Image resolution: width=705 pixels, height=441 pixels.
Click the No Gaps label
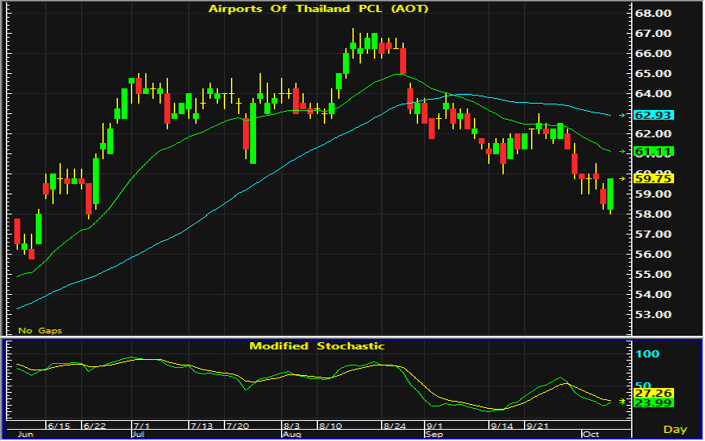tap(40, 330)
